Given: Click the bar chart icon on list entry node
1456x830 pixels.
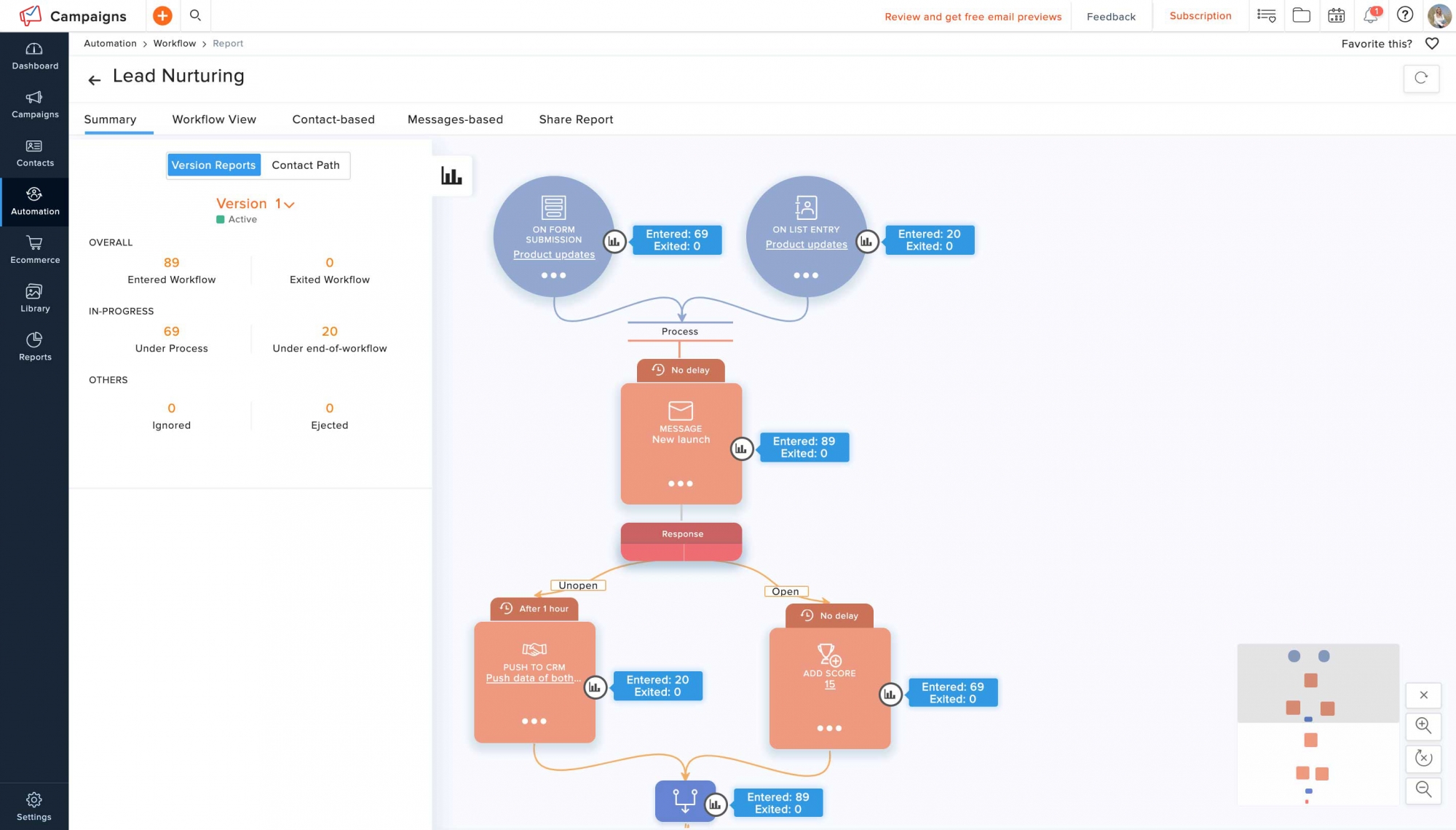Looking at the screenshot, I should click(867, 240).
